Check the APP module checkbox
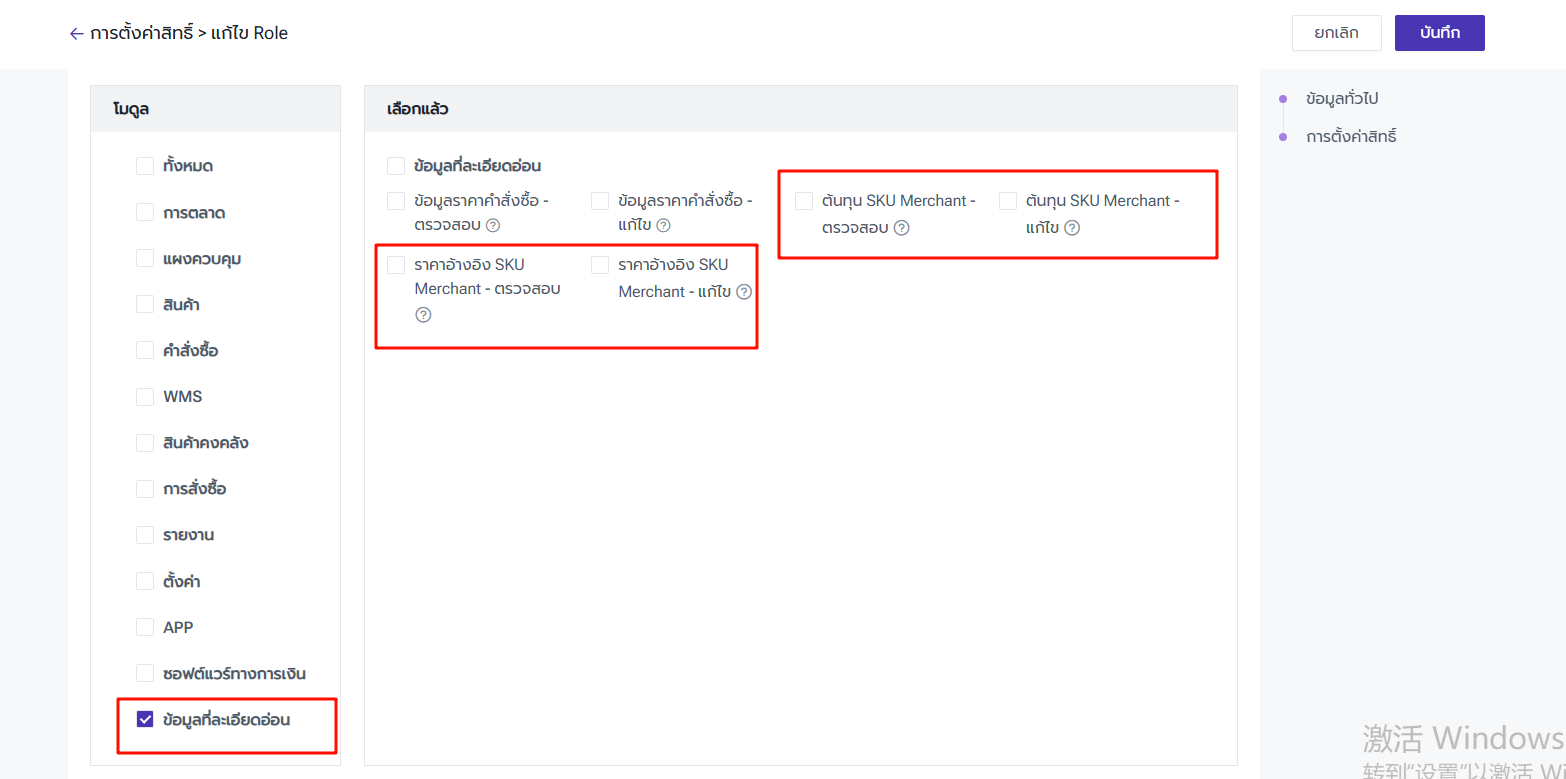 coord(145,627)
